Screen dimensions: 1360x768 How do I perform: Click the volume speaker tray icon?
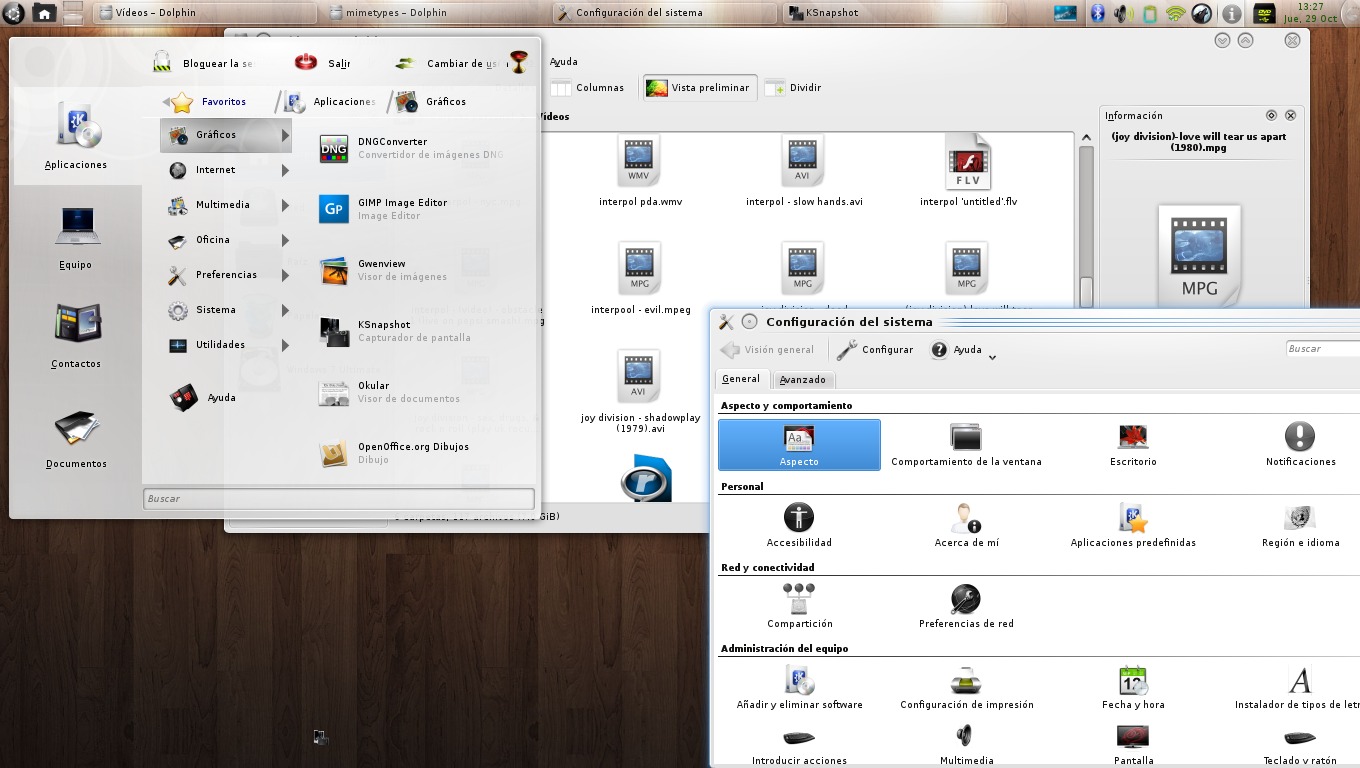coord(1122,13)
